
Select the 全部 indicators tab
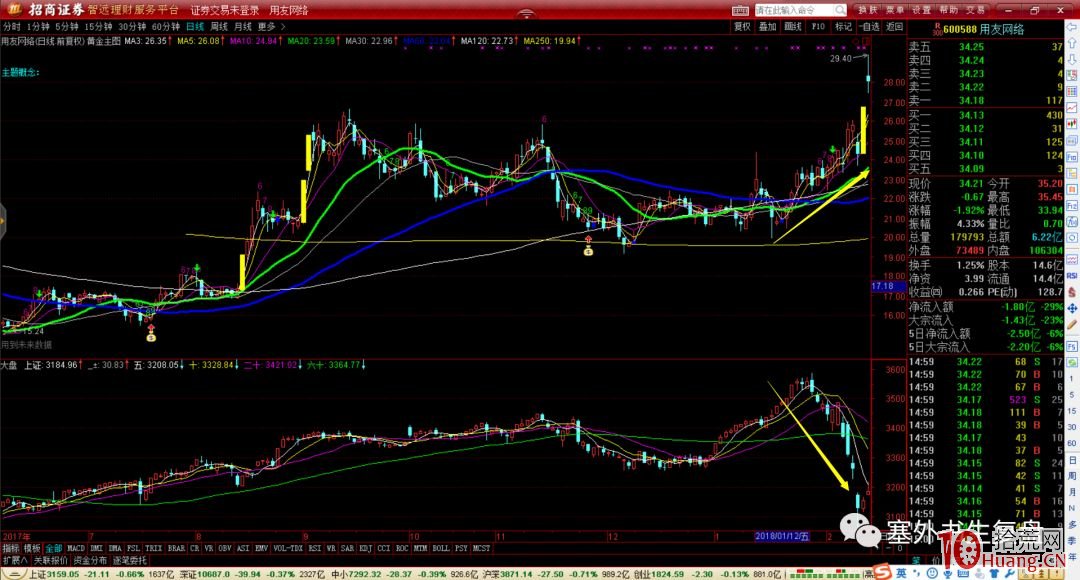[54, 549]
